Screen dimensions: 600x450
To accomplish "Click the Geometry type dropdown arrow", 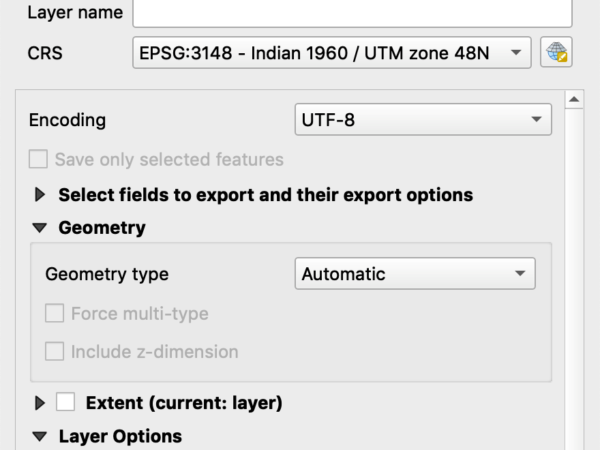I will pyautogui.click(x=520, y=273).
